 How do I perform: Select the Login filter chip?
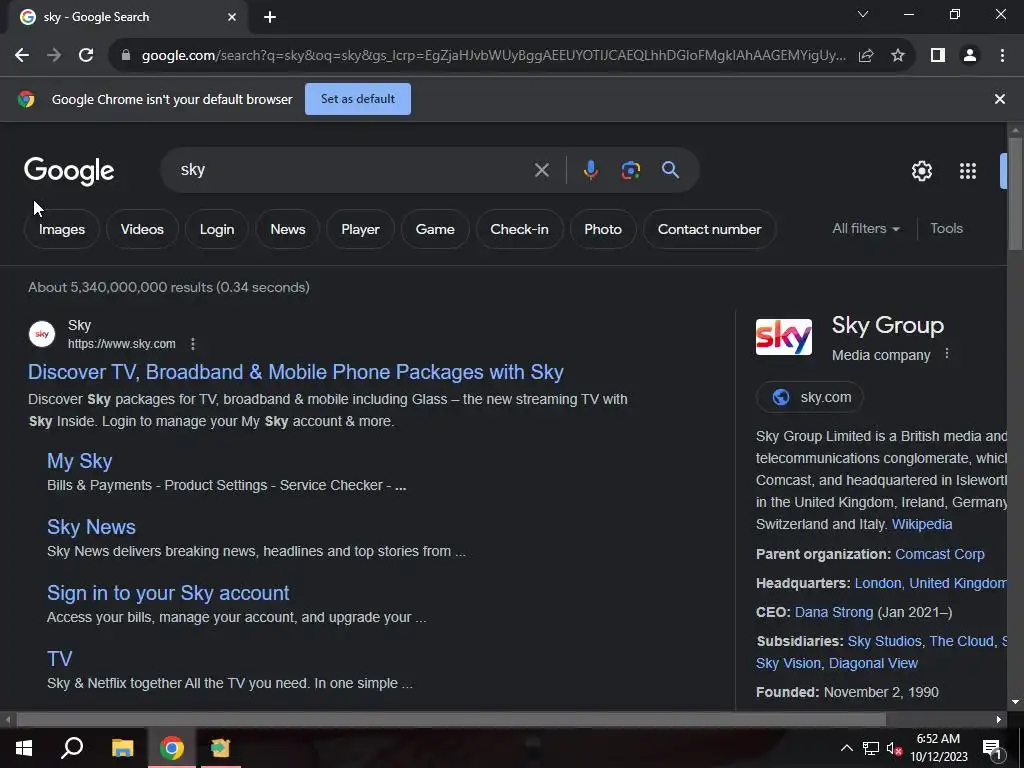(x=217, y=229)
